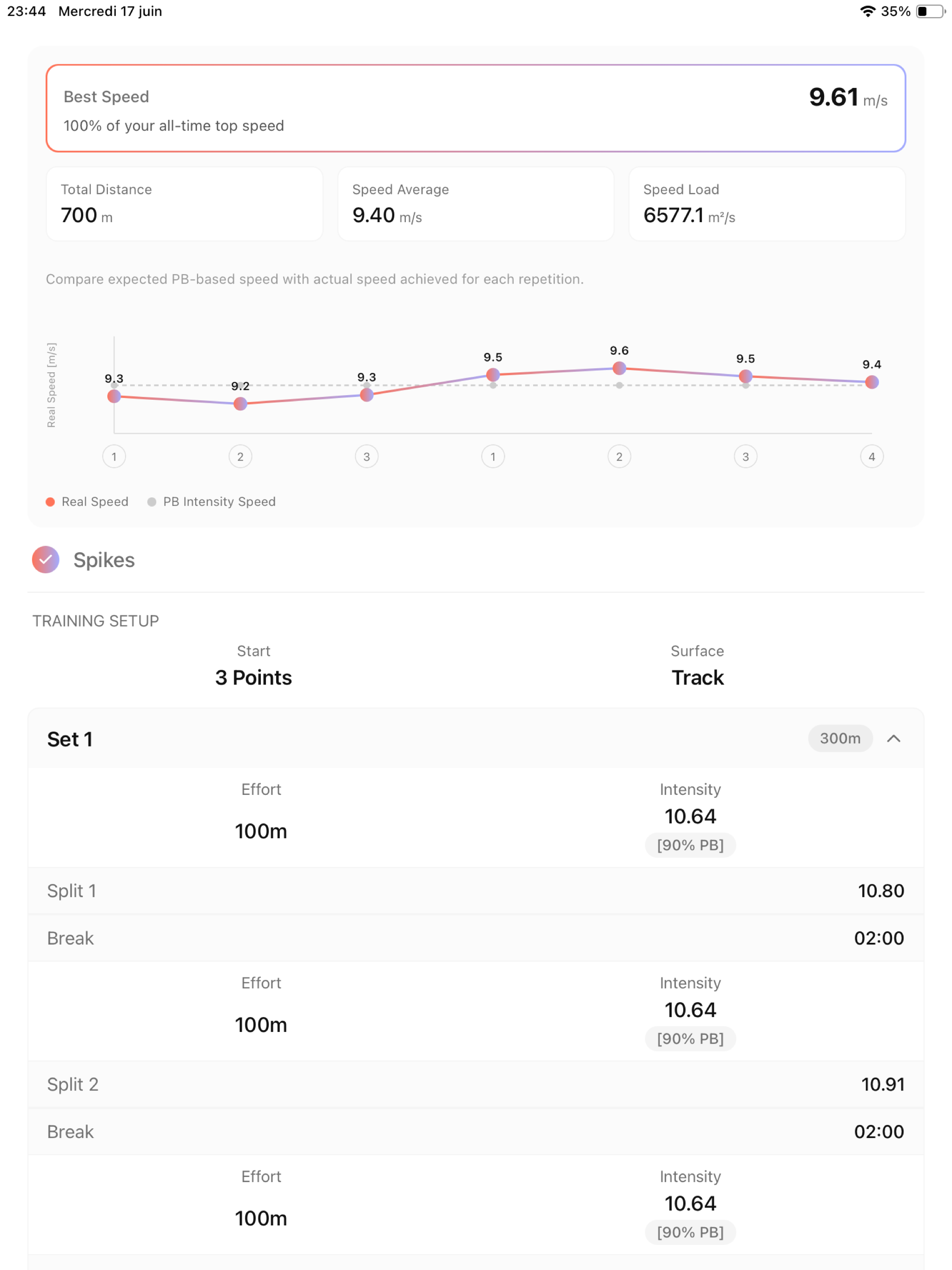Tap the Track surface setting
Image resolution: width=952 pixels, height=1270 pixels.
(698, 678)
